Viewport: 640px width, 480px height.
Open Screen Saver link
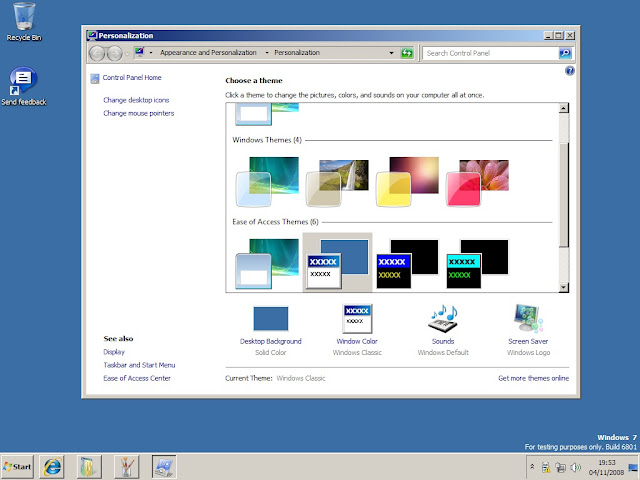(528, 341)
